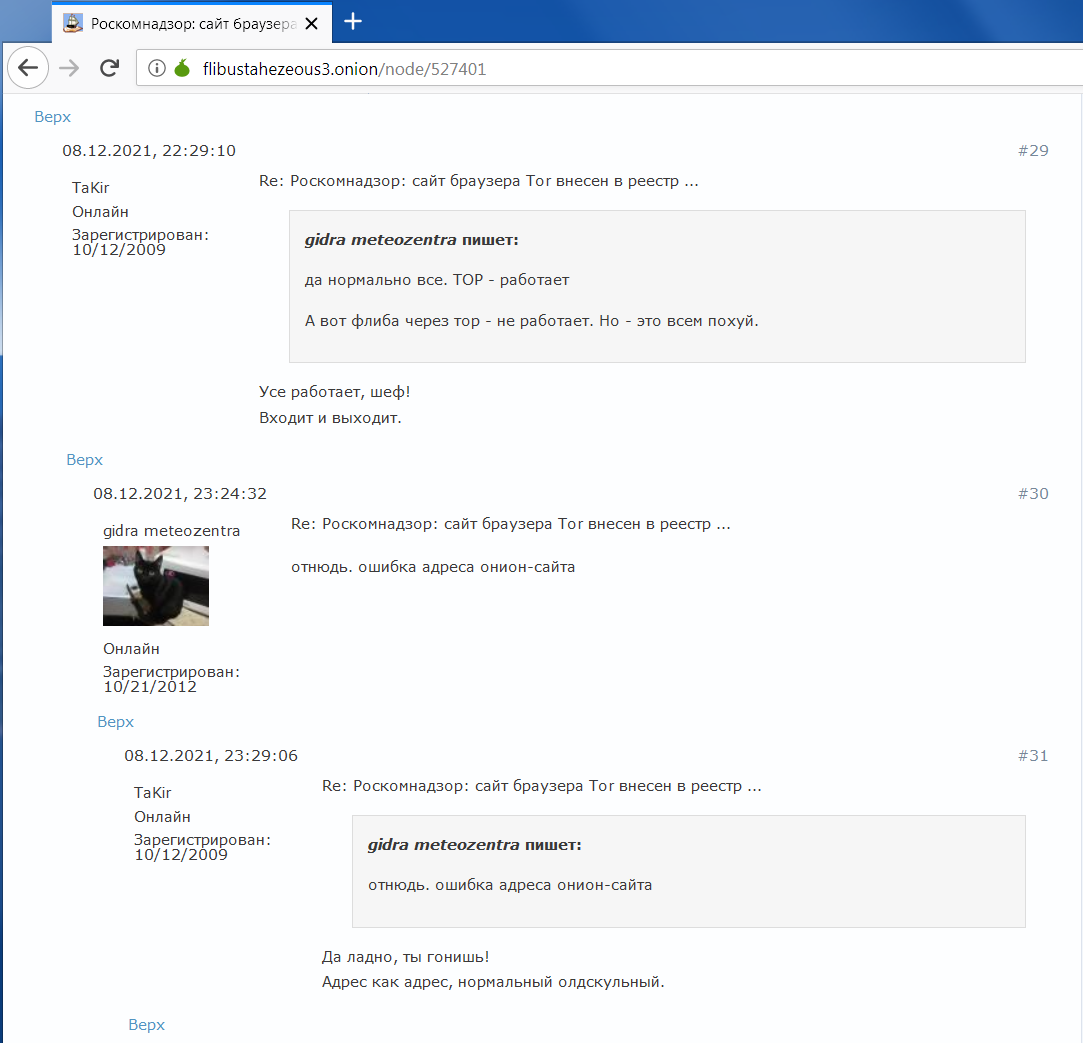Image resolution: width=1083 pixels, height=1043 pixels.
Task: Focus the flibustahezeous3.onion address bar
Action: click(x=608, y=68)
